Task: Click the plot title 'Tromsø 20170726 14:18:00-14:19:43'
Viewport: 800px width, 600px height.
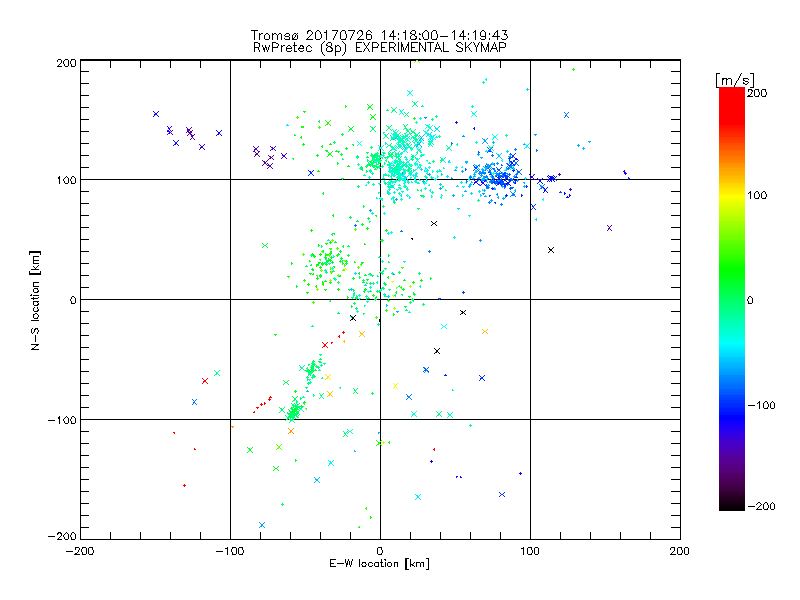Action: (379, 35)
